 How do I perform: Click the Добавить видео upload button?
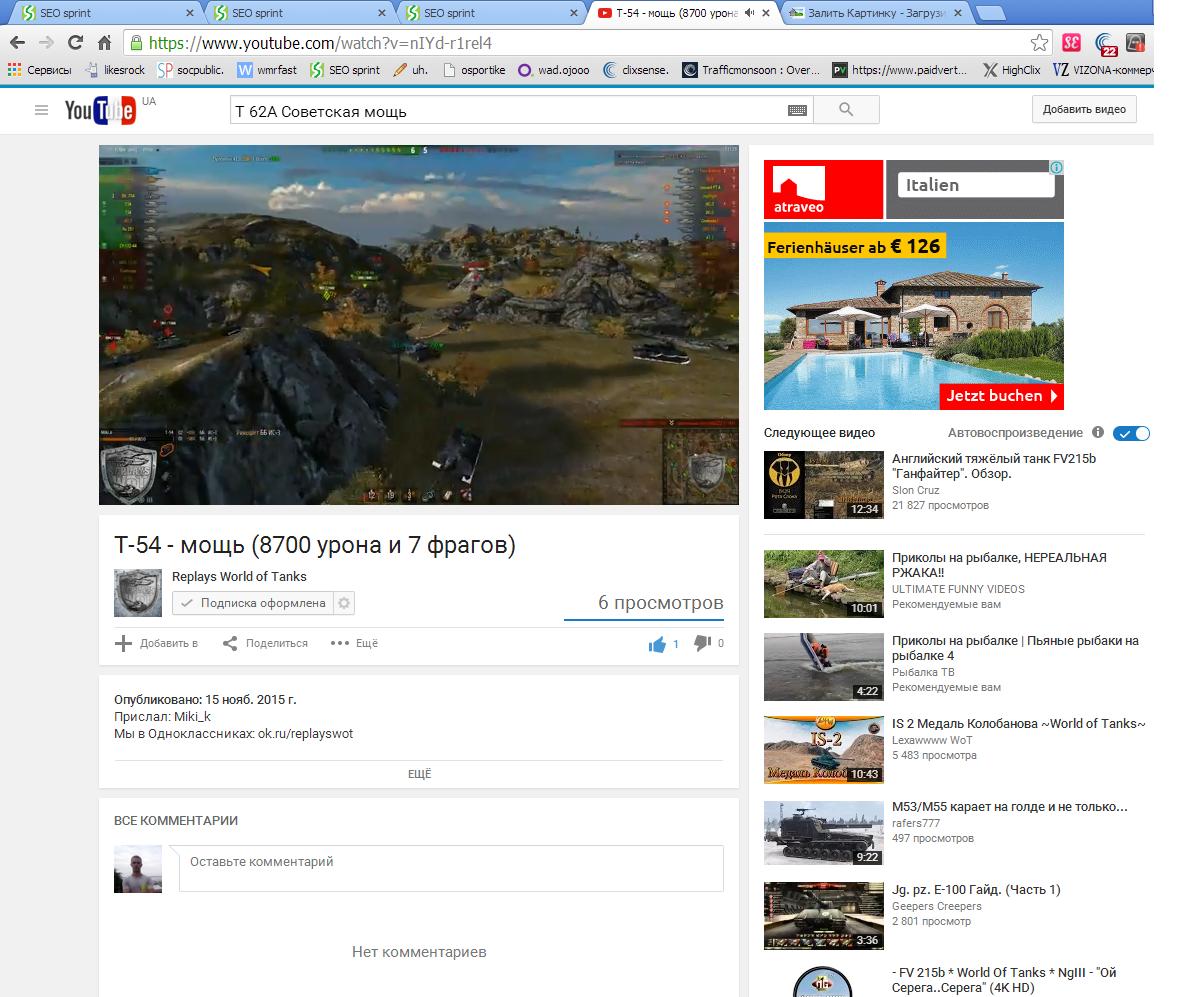1084,110
